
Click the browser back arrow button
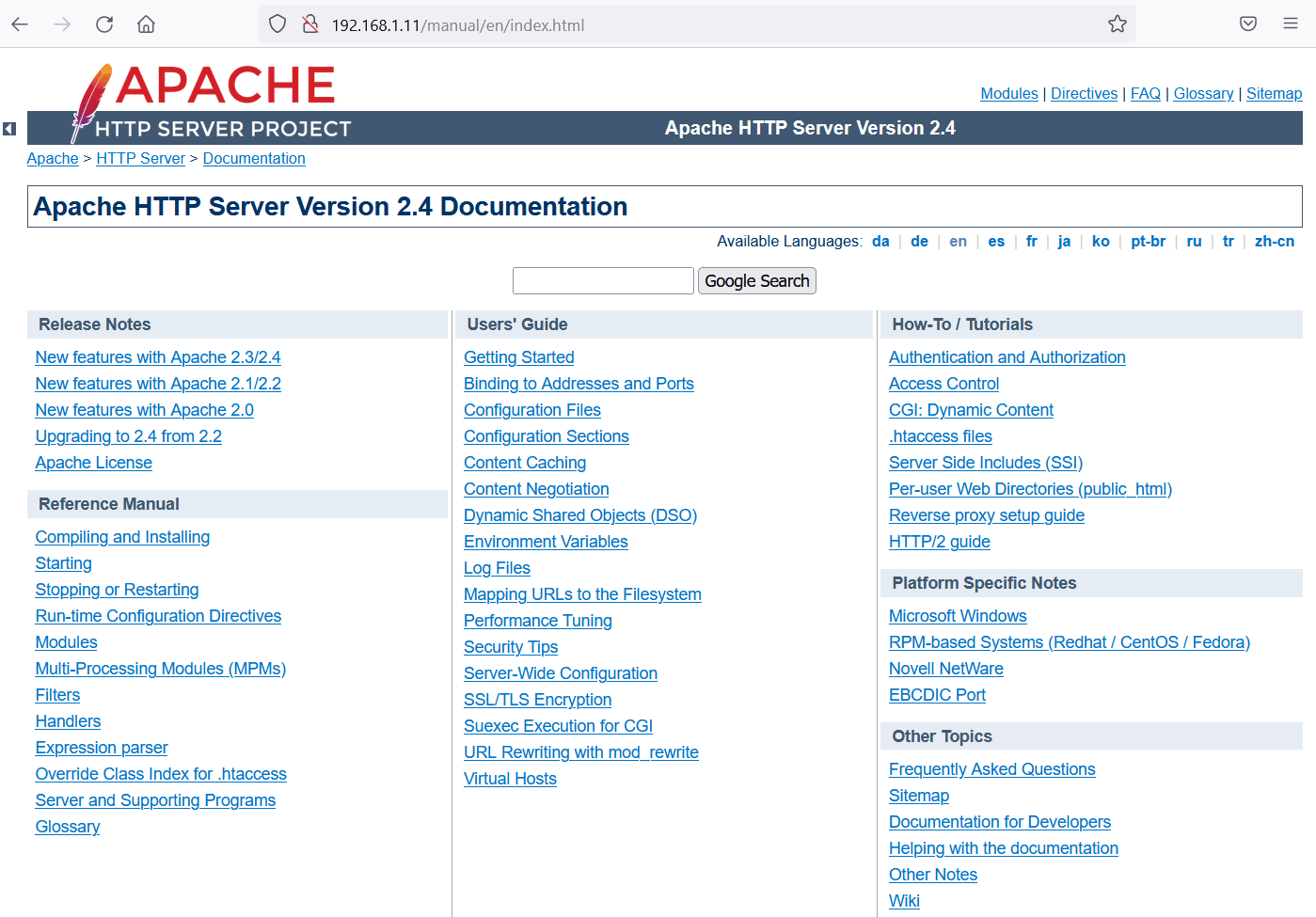(20, 24)
